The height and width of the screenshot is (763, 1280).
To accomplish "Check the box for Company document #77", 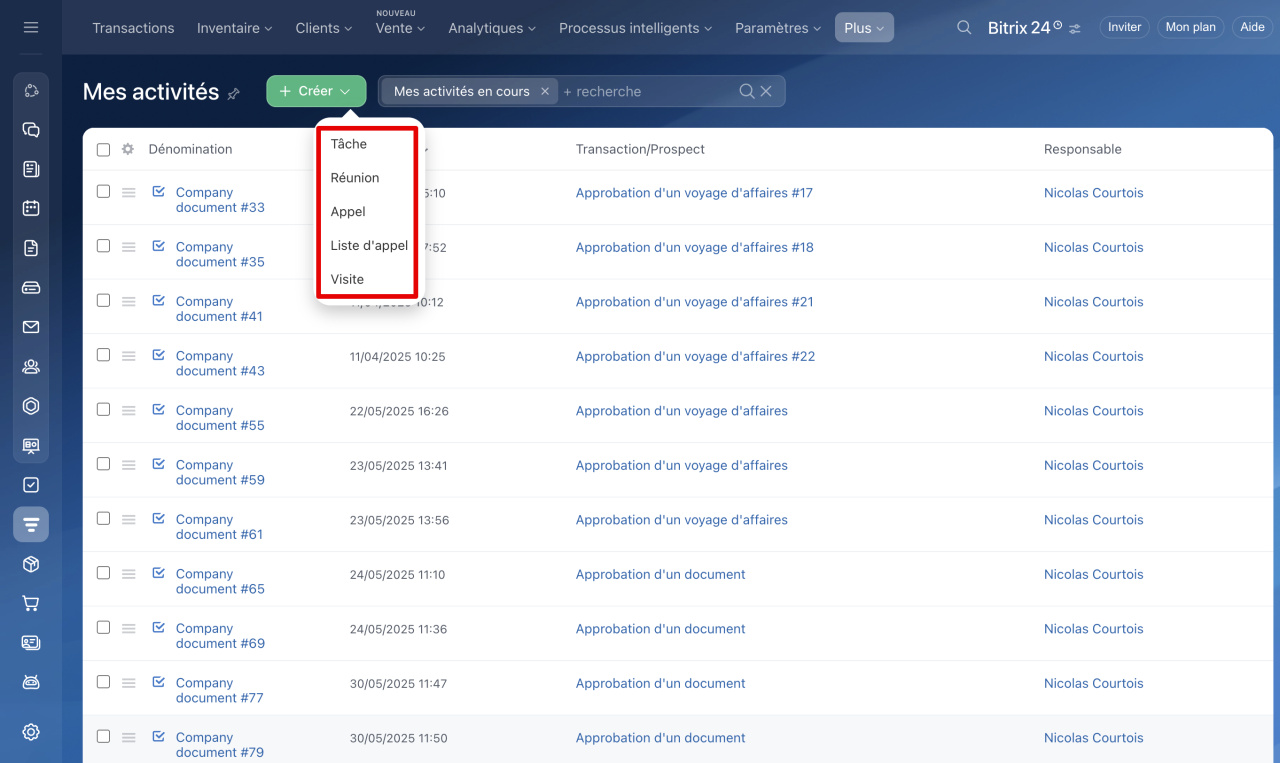I will 103,682.
